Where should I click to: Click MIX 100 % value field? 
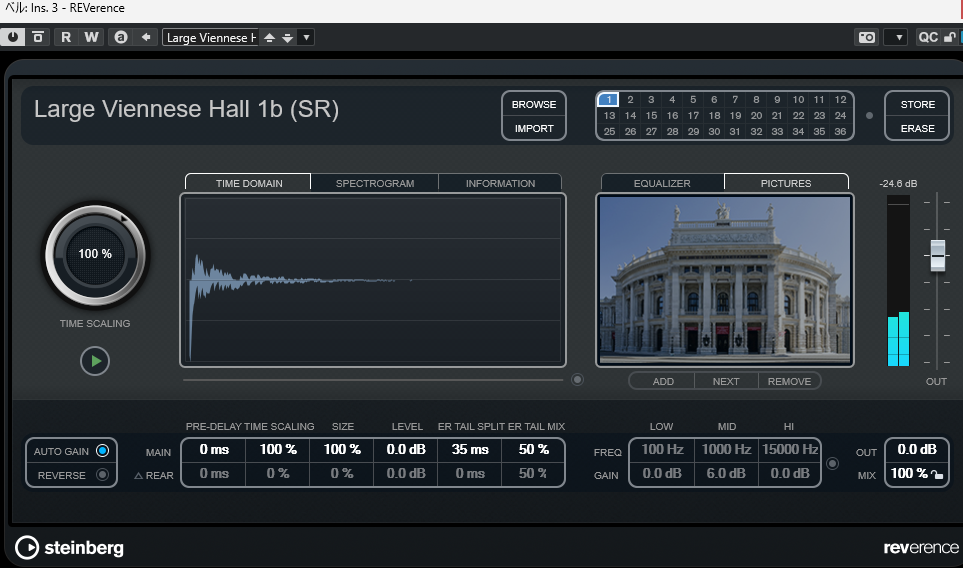pos(909,473)
